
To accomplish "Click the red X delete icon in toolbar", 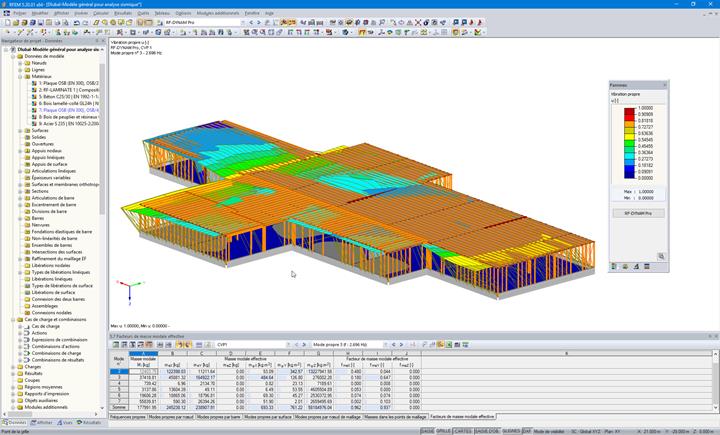I will pyautogui.click(x=418, y=23).
